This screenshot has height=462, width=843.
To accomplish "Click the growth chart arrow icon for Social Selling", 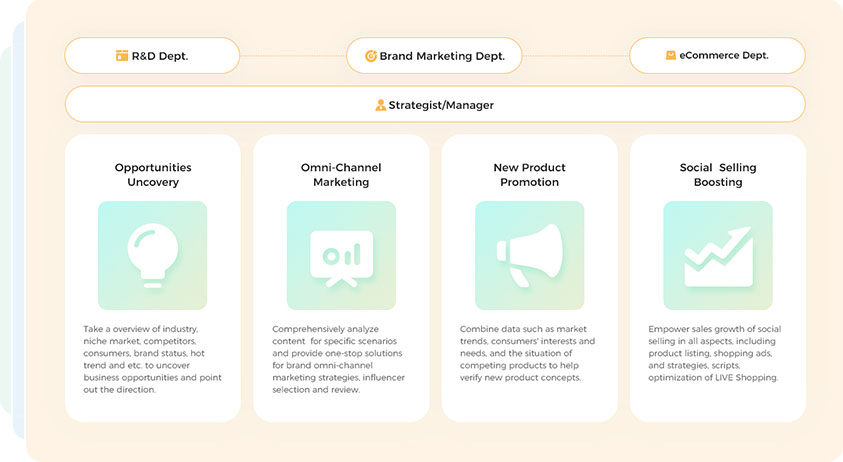I will coord(718,255).
